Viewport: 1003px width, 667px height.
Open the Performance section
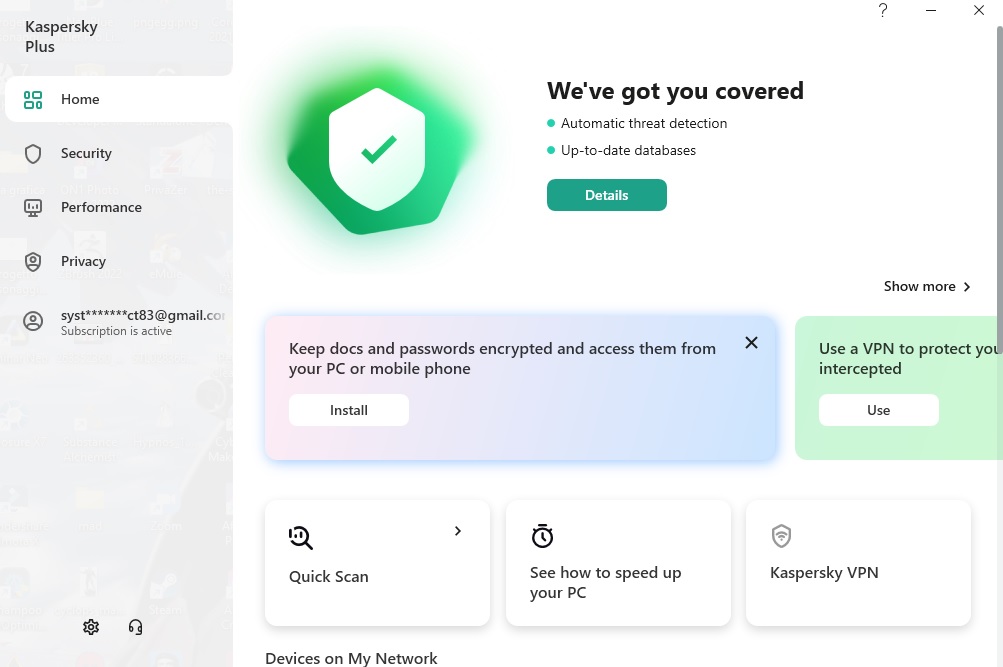pyautogui.click(x=119, y=207)
